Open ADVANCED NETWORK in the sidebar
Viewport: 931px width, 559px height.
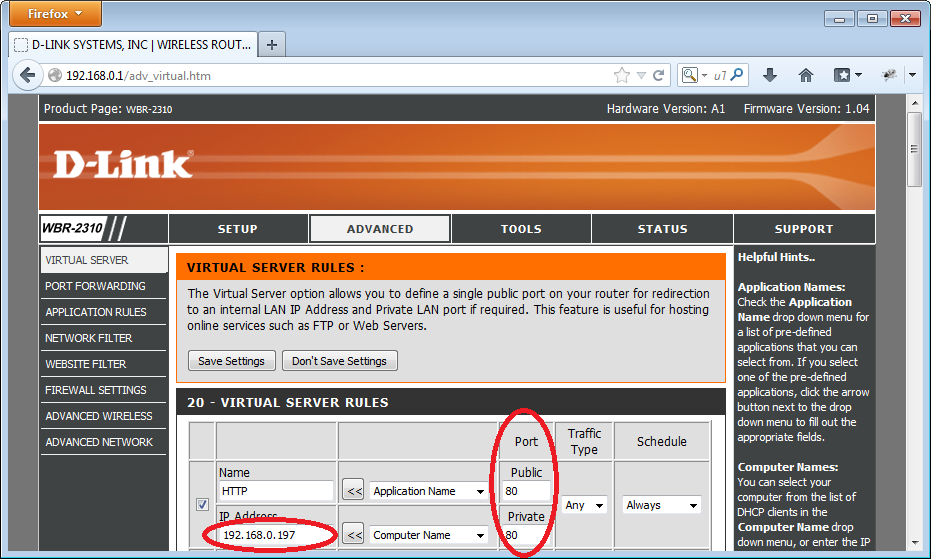tap(103, 443)
